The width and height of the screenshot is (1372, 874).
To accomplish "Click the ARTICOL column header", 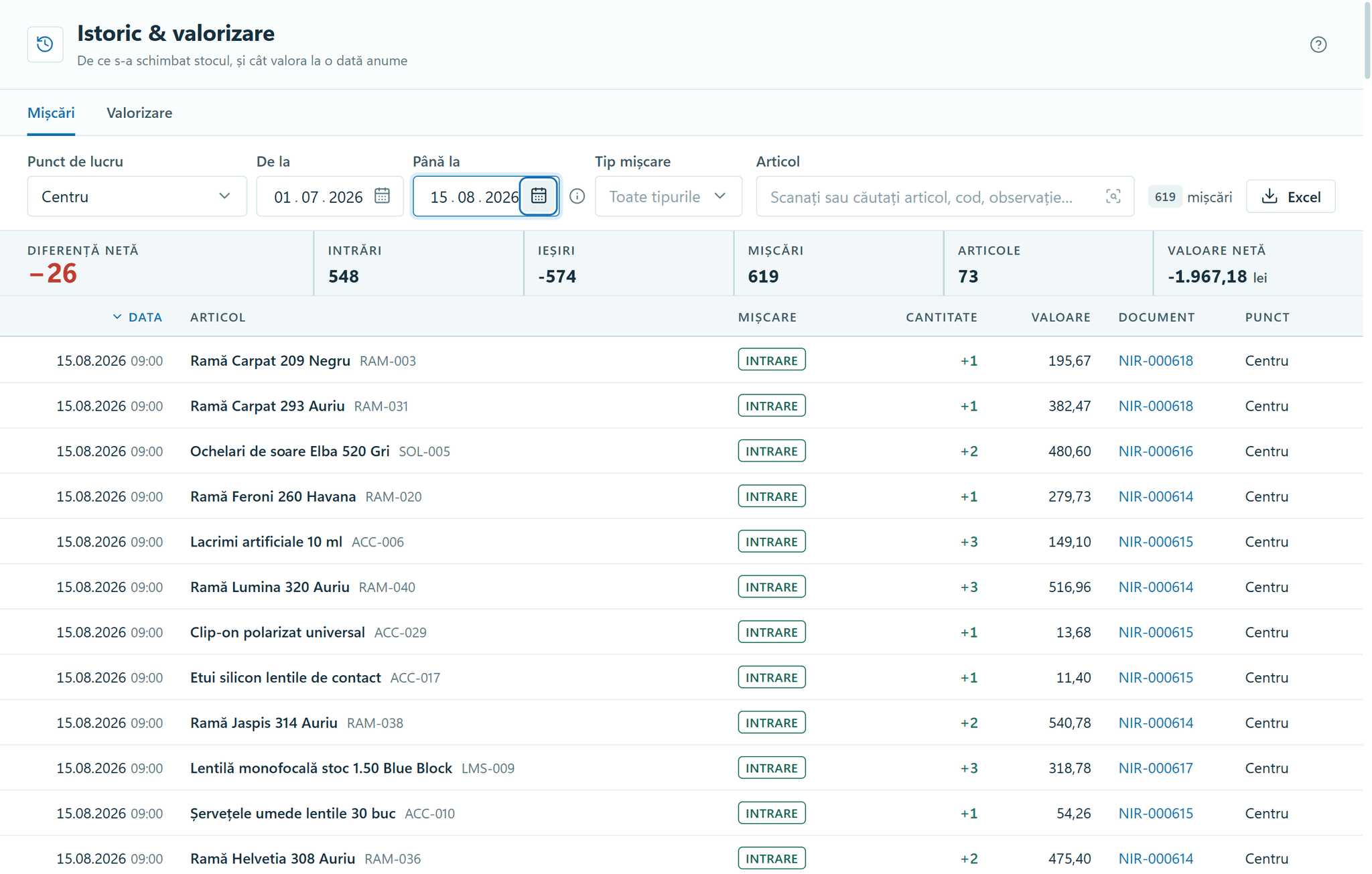I will click(218, 317).
